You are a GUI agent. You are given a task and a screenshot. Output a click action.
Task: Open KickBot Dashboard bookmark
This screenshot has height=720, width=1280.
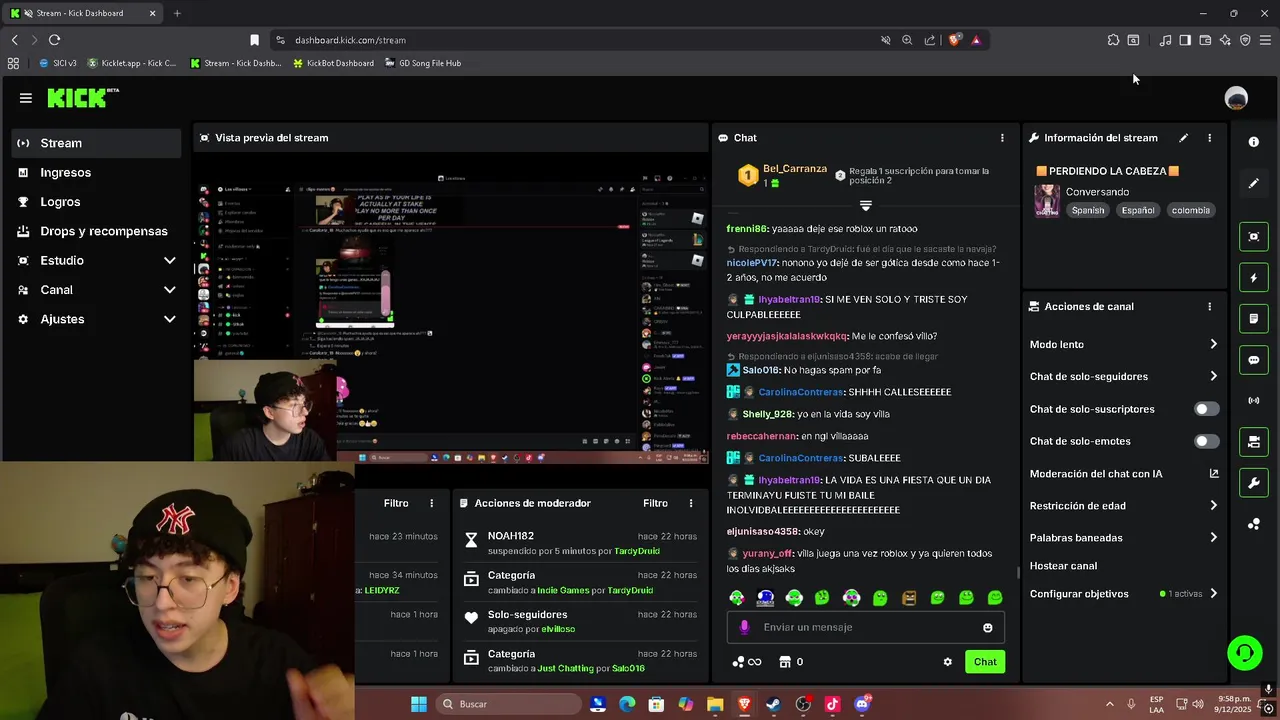333,63
